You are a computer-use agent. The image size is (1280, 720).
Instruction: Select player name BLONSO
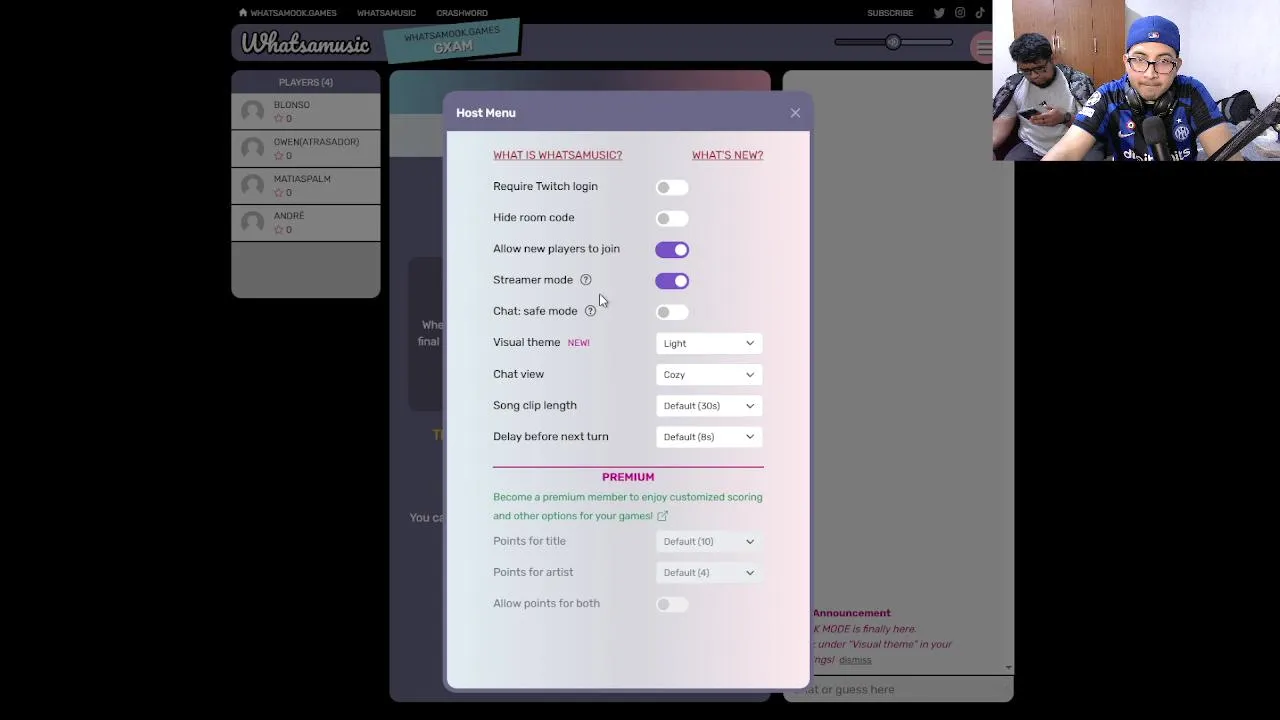point(292,105)
